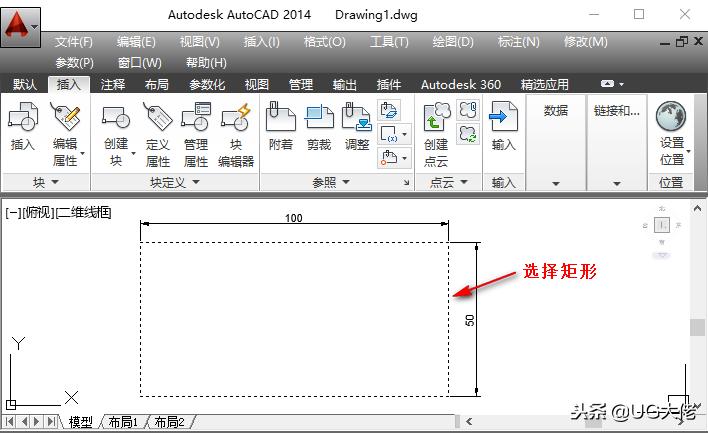Expand the 数据 panel

[556, 183]
